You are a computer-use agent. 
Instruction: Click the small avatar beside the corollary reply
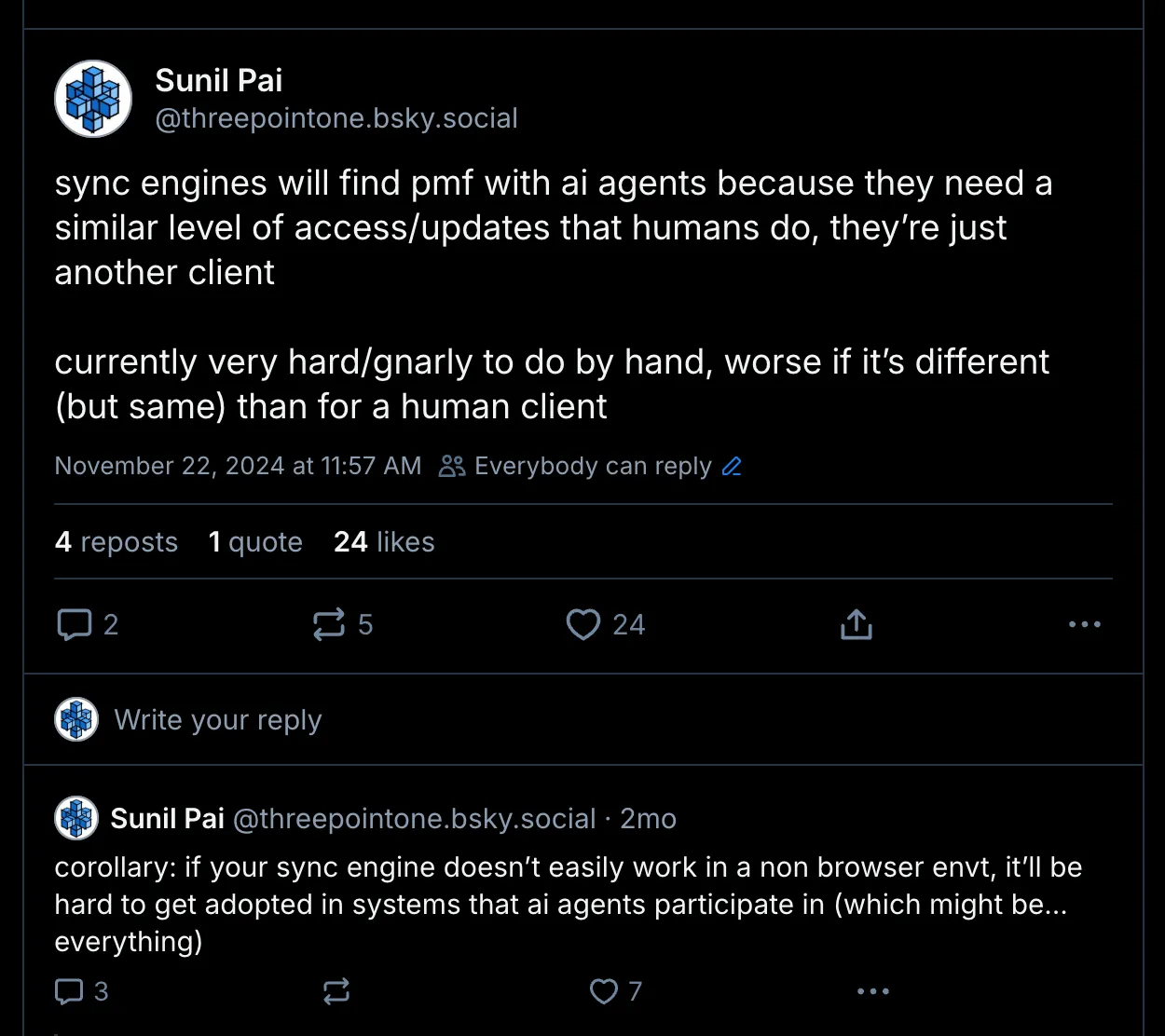coord(76,819)
